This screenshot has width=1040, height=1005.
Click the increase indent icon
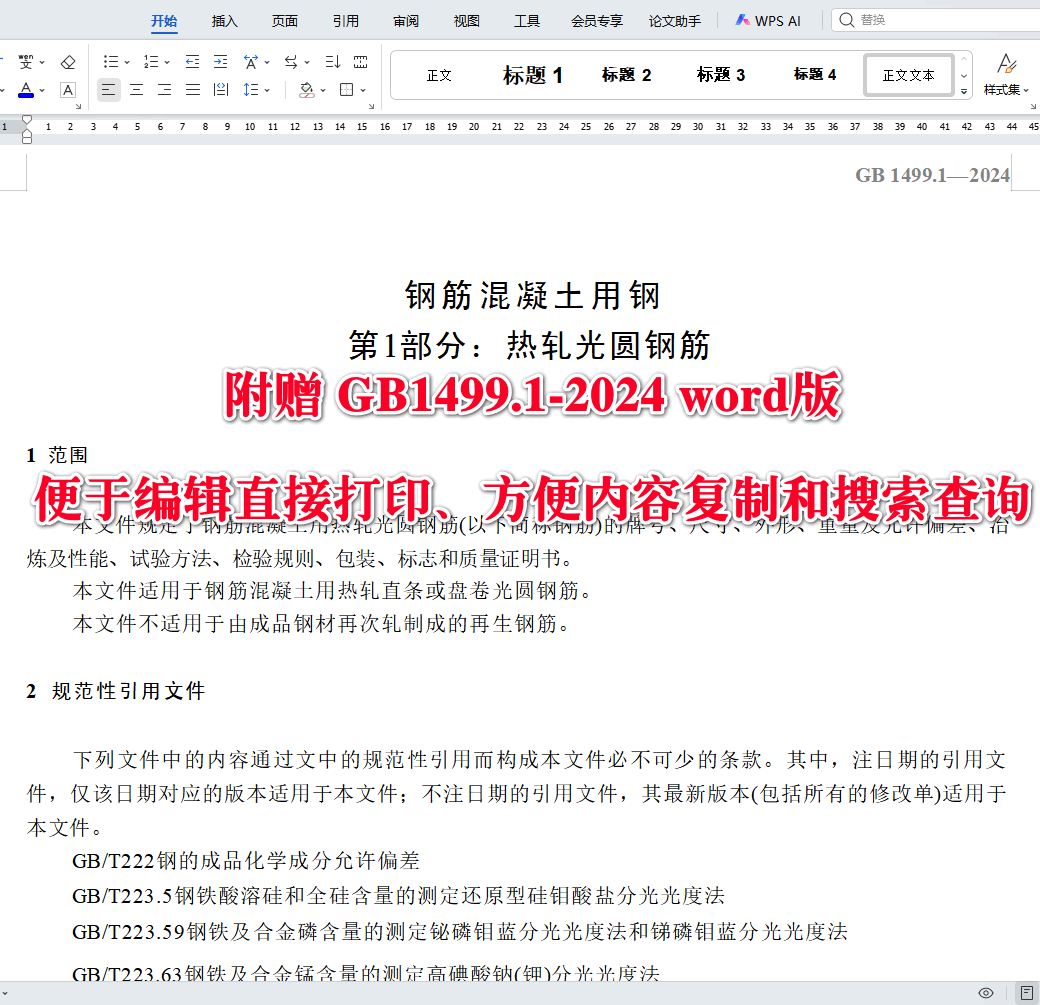(220, 62)
